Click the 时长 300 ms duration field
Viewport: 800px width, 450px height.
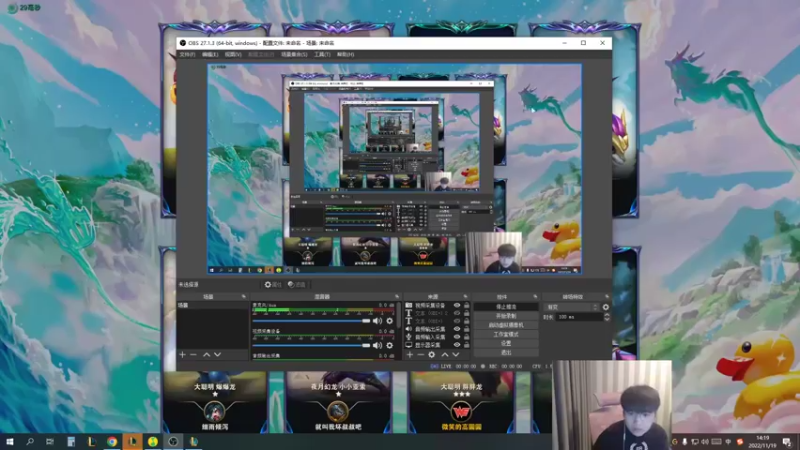(580, 317)
